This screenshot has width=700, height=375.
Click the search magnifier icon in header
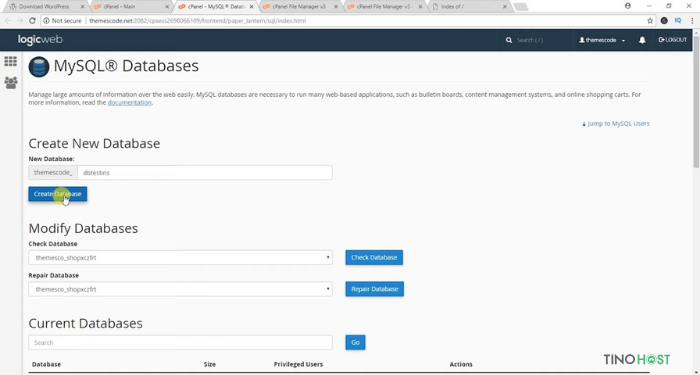[508, 40]
